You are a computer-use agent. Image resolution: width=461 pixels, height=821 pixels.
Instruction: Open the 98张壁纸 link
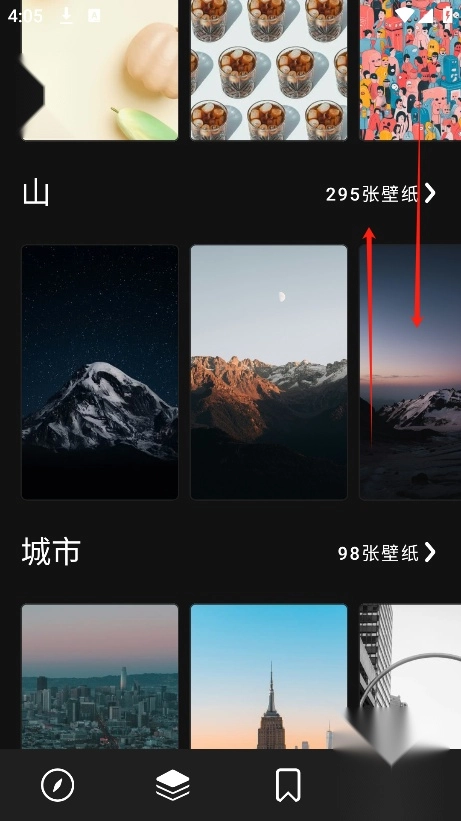pyautogui.click(x=378, y=553)
